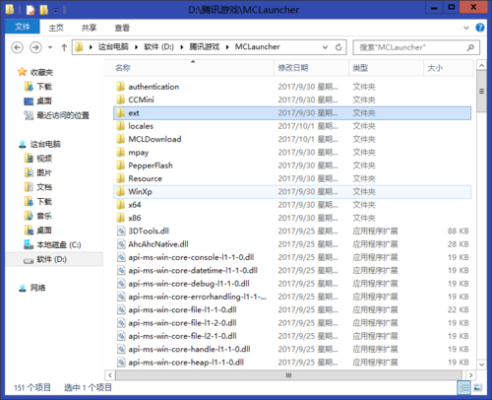Refresh the MCLauncher folder view
Image resolution: width=492 pixels, height=400 pixels.
click(x=339, y=47)
